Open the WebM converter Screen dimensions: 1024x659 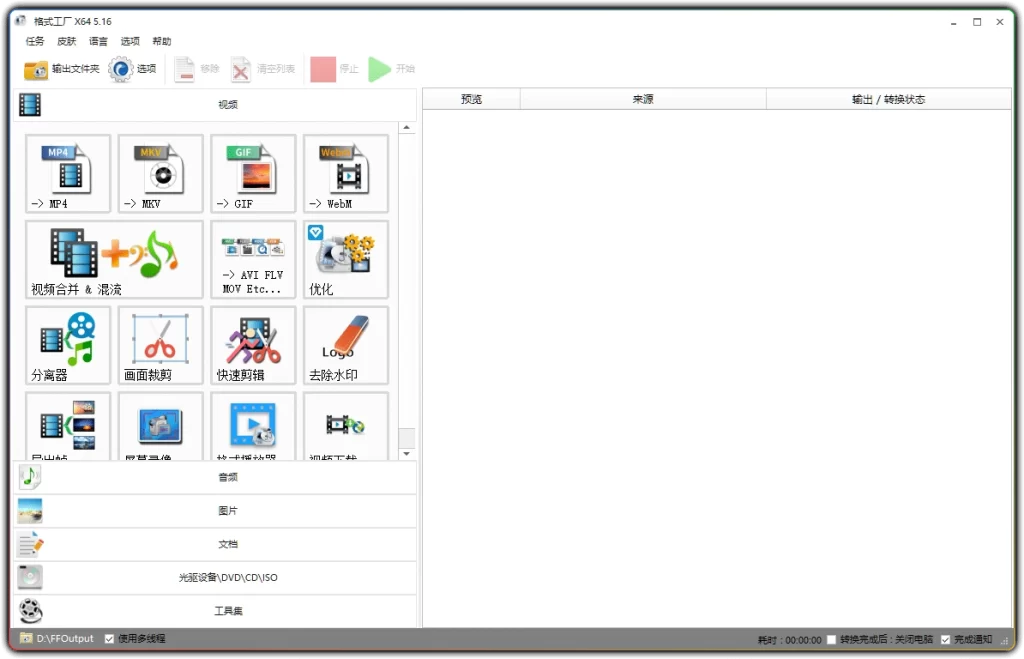coord(344,174)
